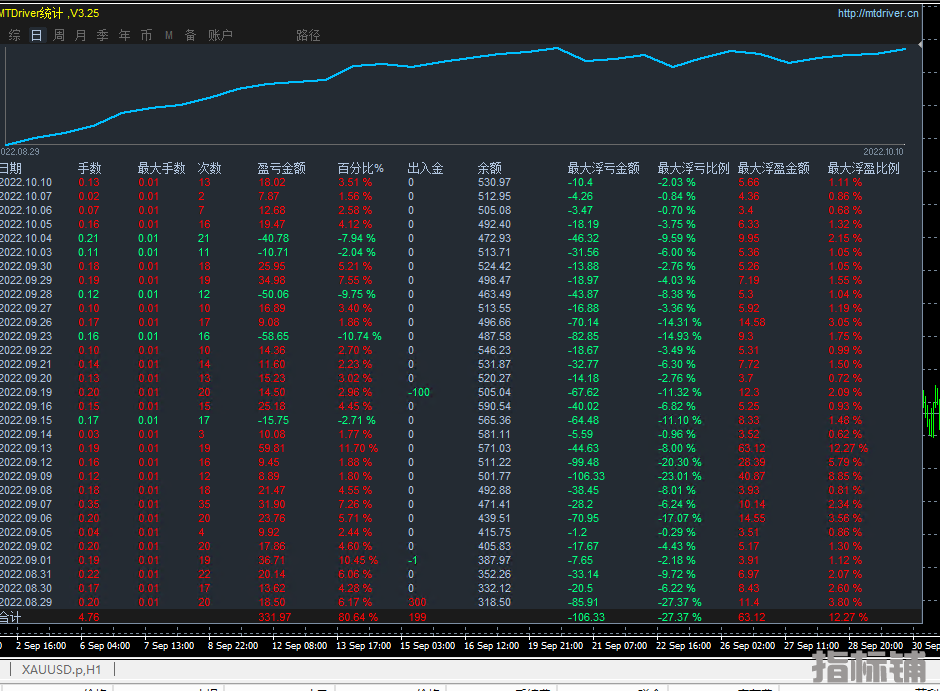Open the 周 weekly statistics tab
This screenshot has height=691, width=940.
tap(59, 35)
